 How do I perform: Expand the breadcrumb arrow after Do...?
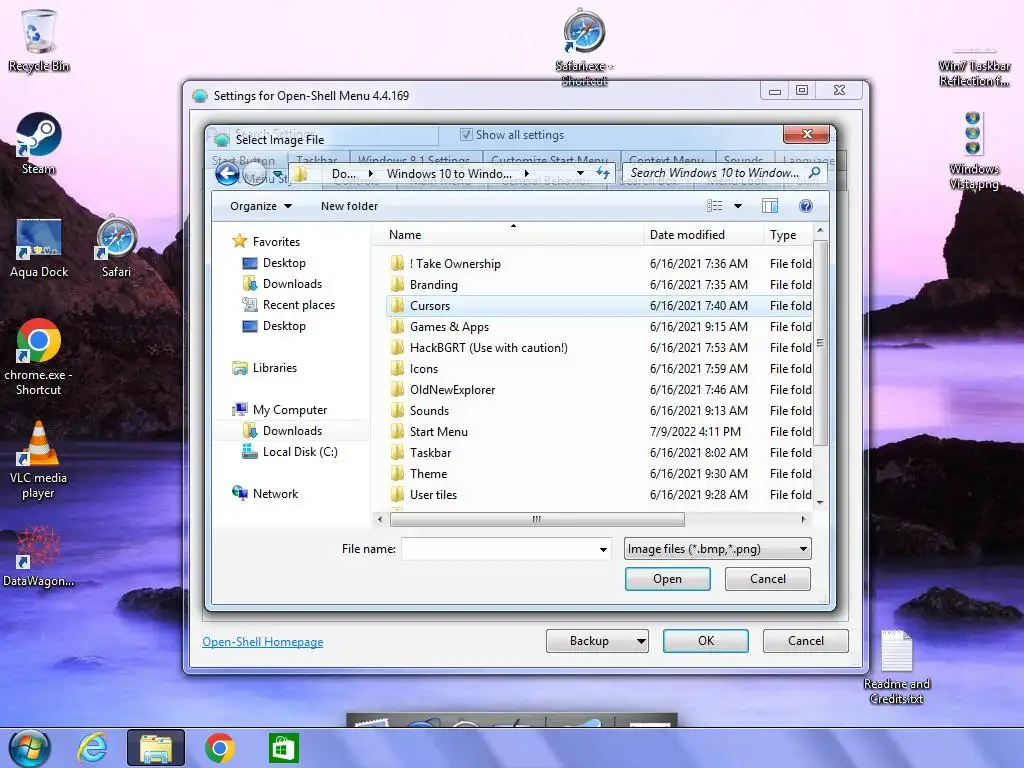(371, 174)
